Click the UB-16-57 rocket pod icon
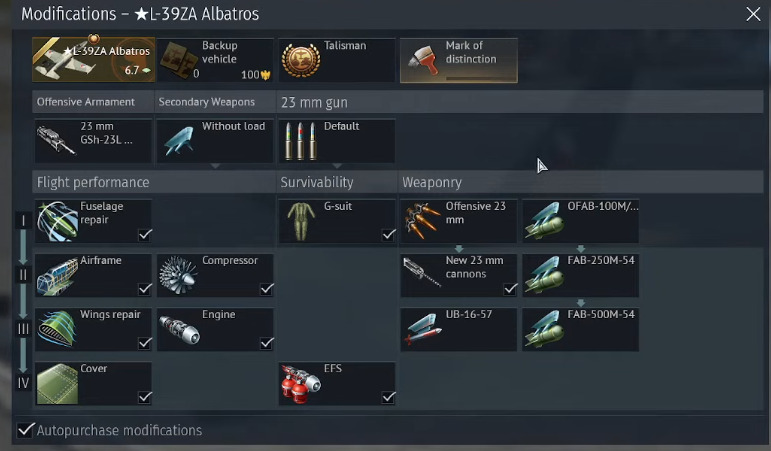This screenshot has height=451, width=771. click(x=422, y=330)
